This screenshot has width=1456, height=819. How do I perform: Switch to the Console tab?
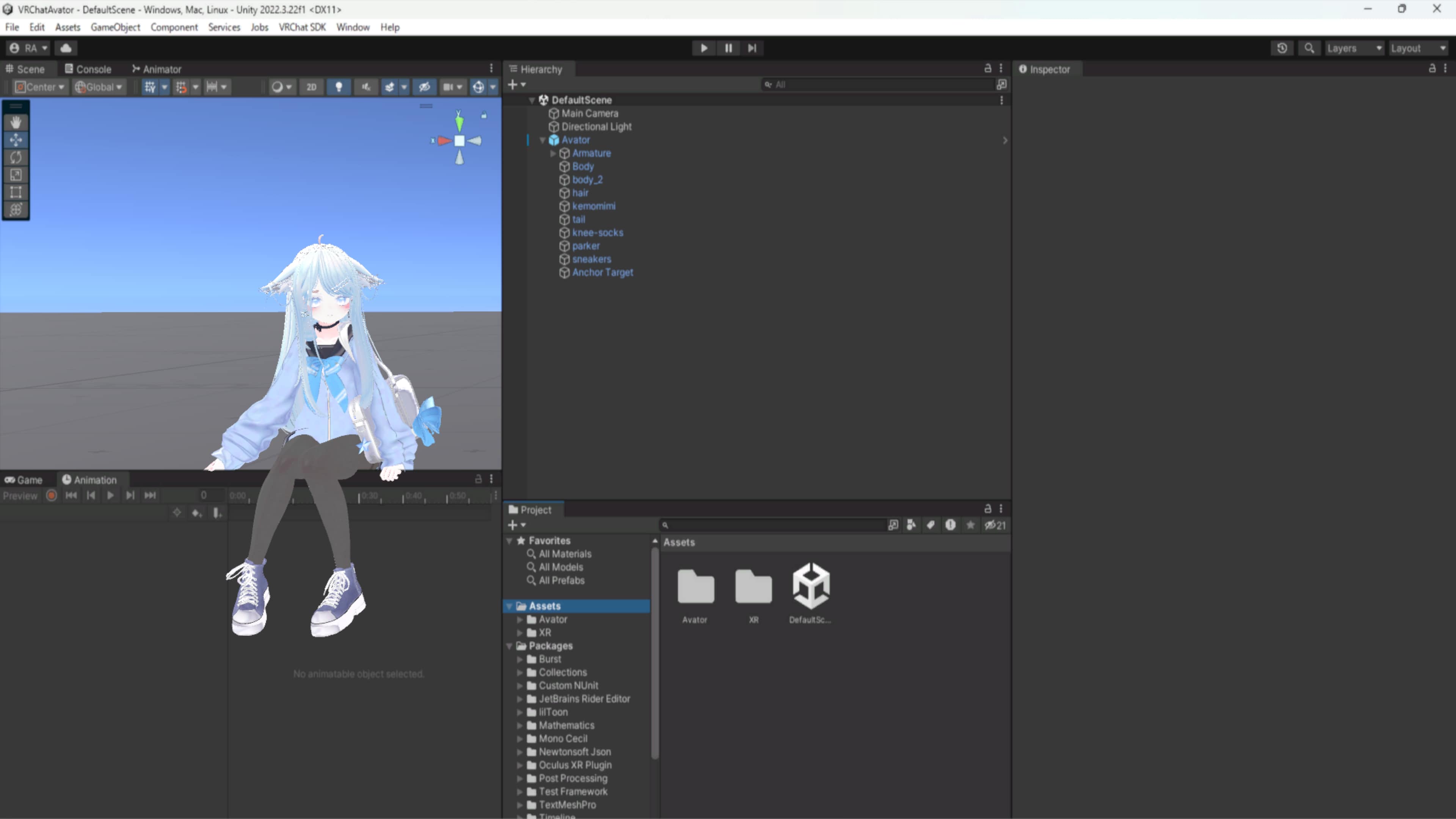point(88,69)
